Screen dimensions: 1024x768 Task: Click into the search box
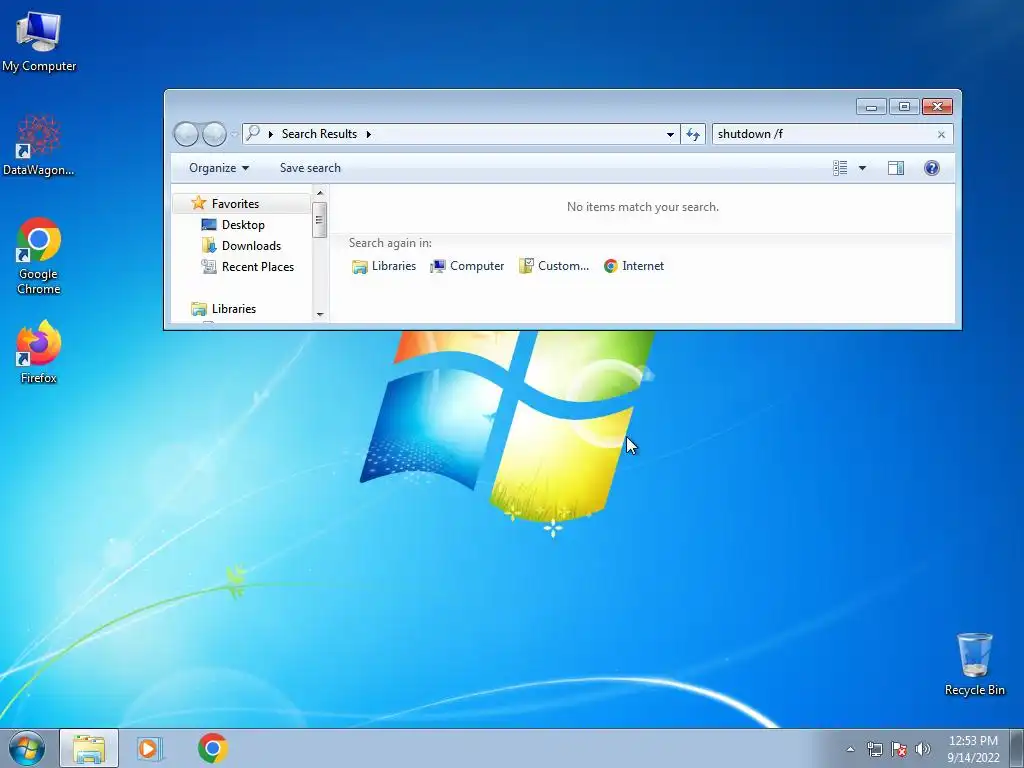823,134
